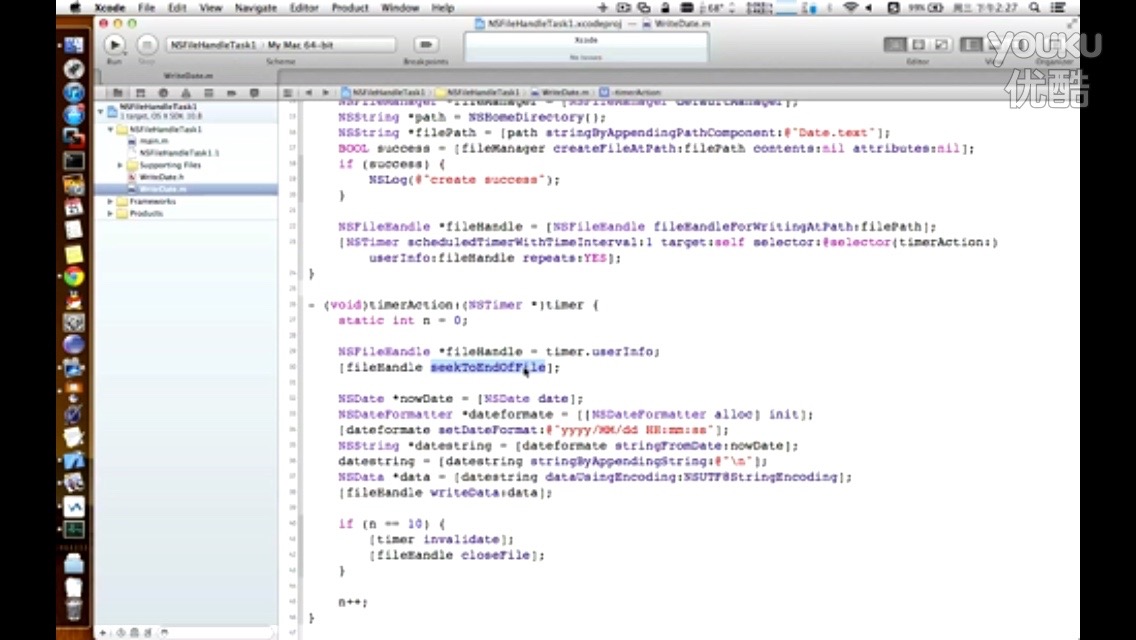Image resolution: width=1136 pixels, height=640 pixels.
Task: Select main.m in the file navigator
Action: point(154,141)
